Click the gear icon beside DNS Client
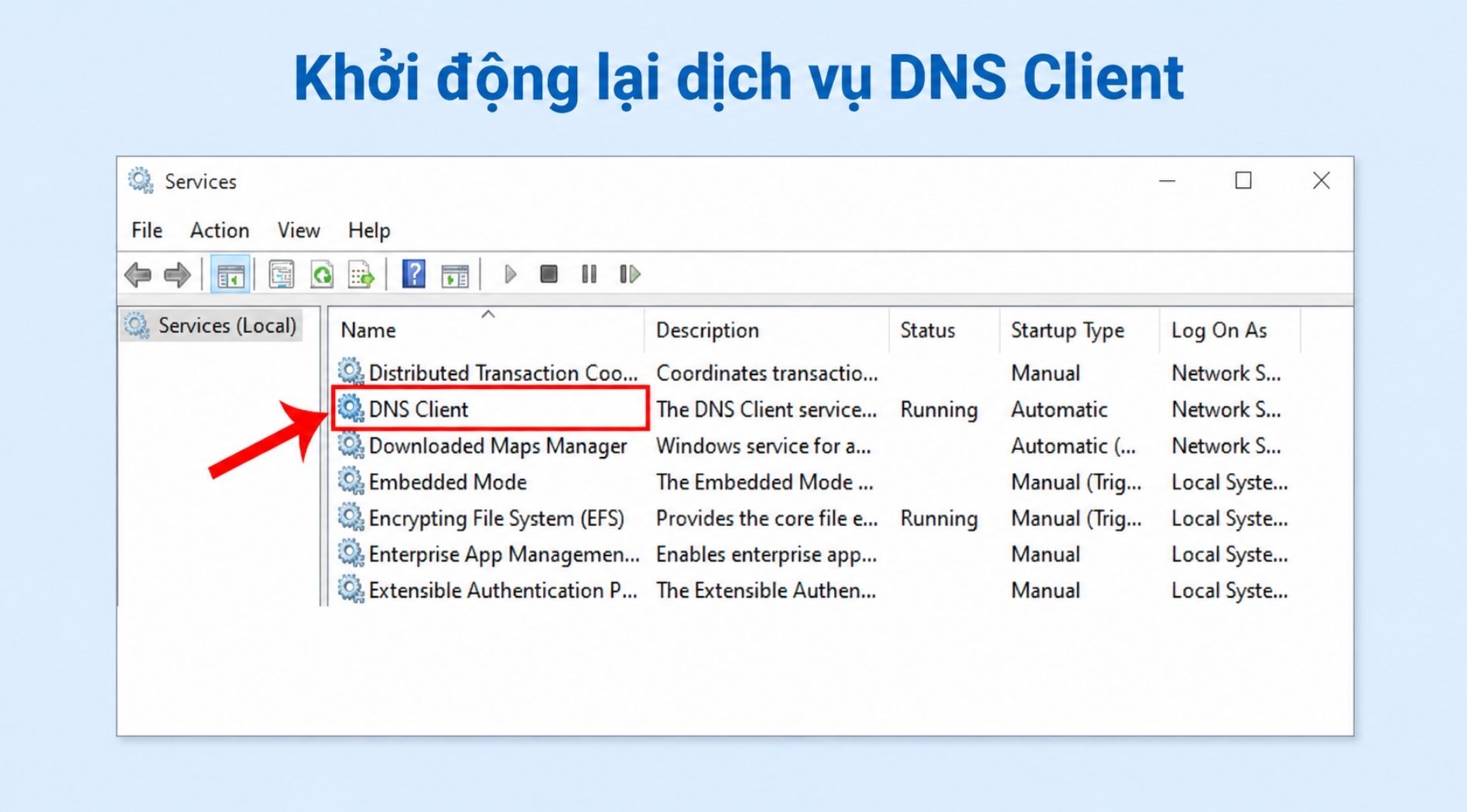 [x=351, y=408]
